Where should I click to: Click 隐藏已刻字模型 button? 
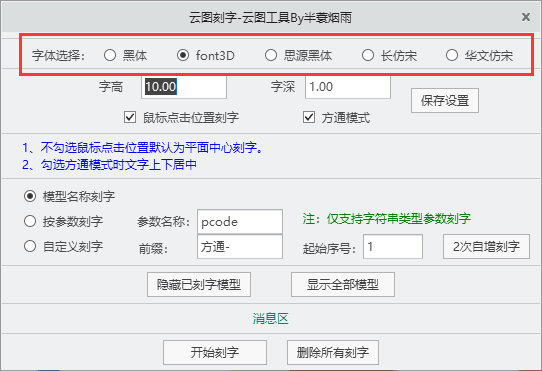tap(199, 285)
